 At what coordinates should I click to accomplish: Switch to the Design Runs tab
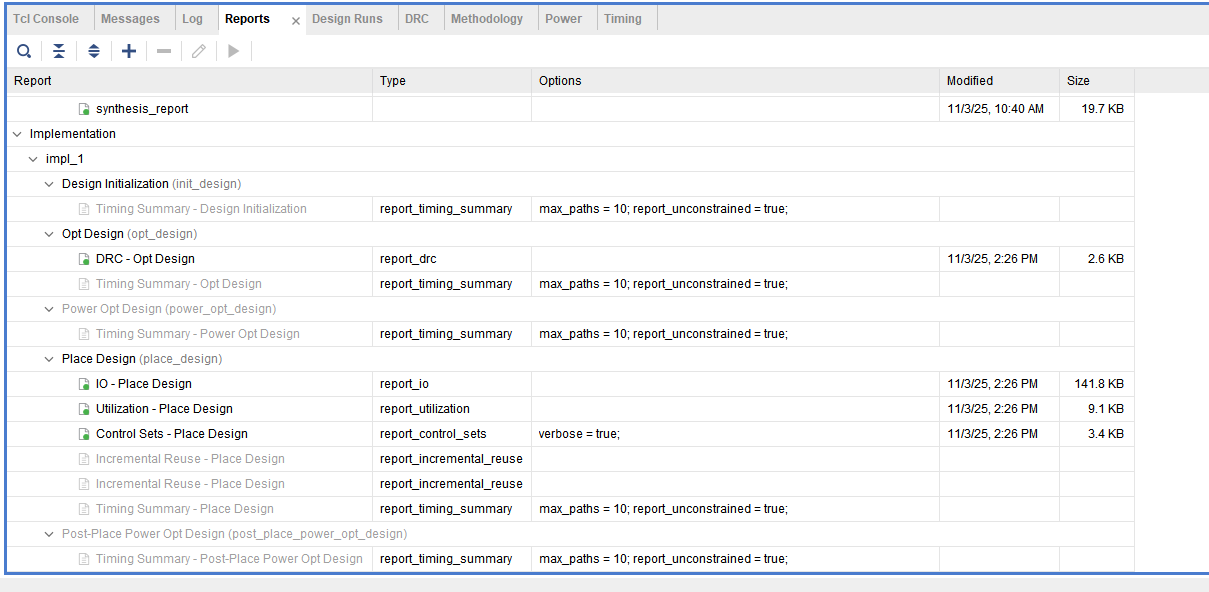[347, 19]
